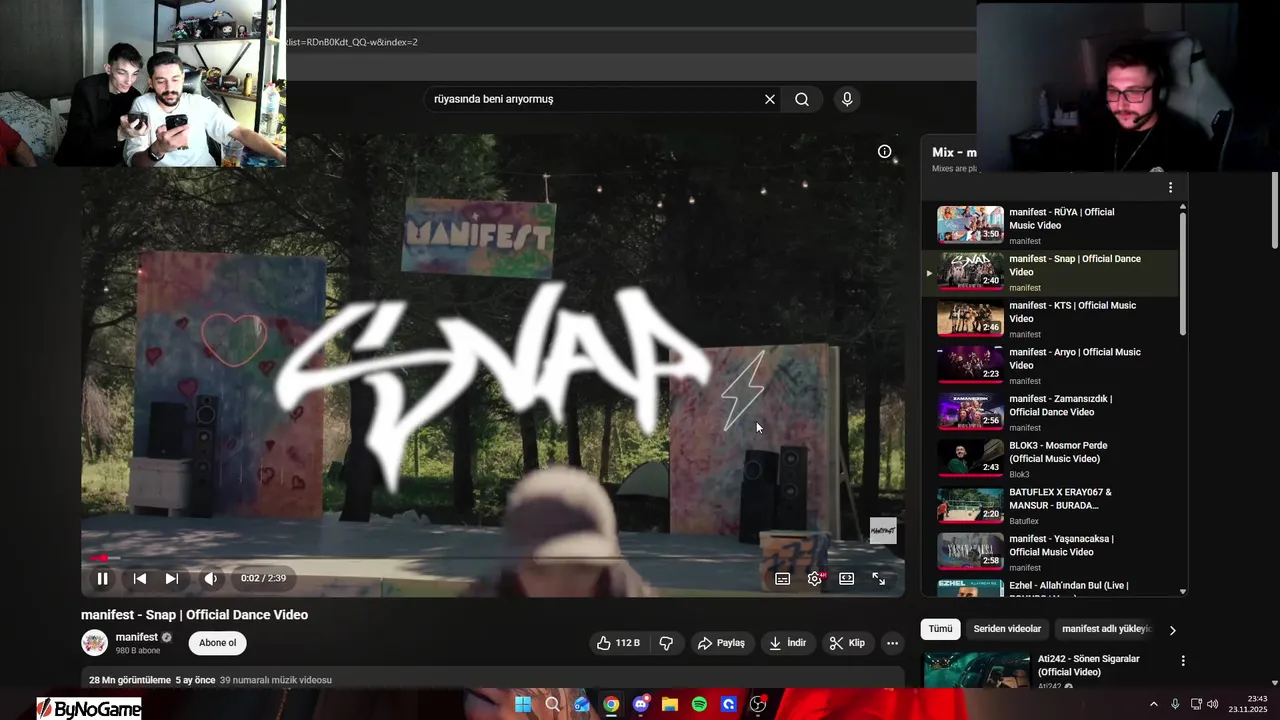Open Google Chrome from the taskbar
Viewport: 1280px width, 720px height.
(611, 704)
